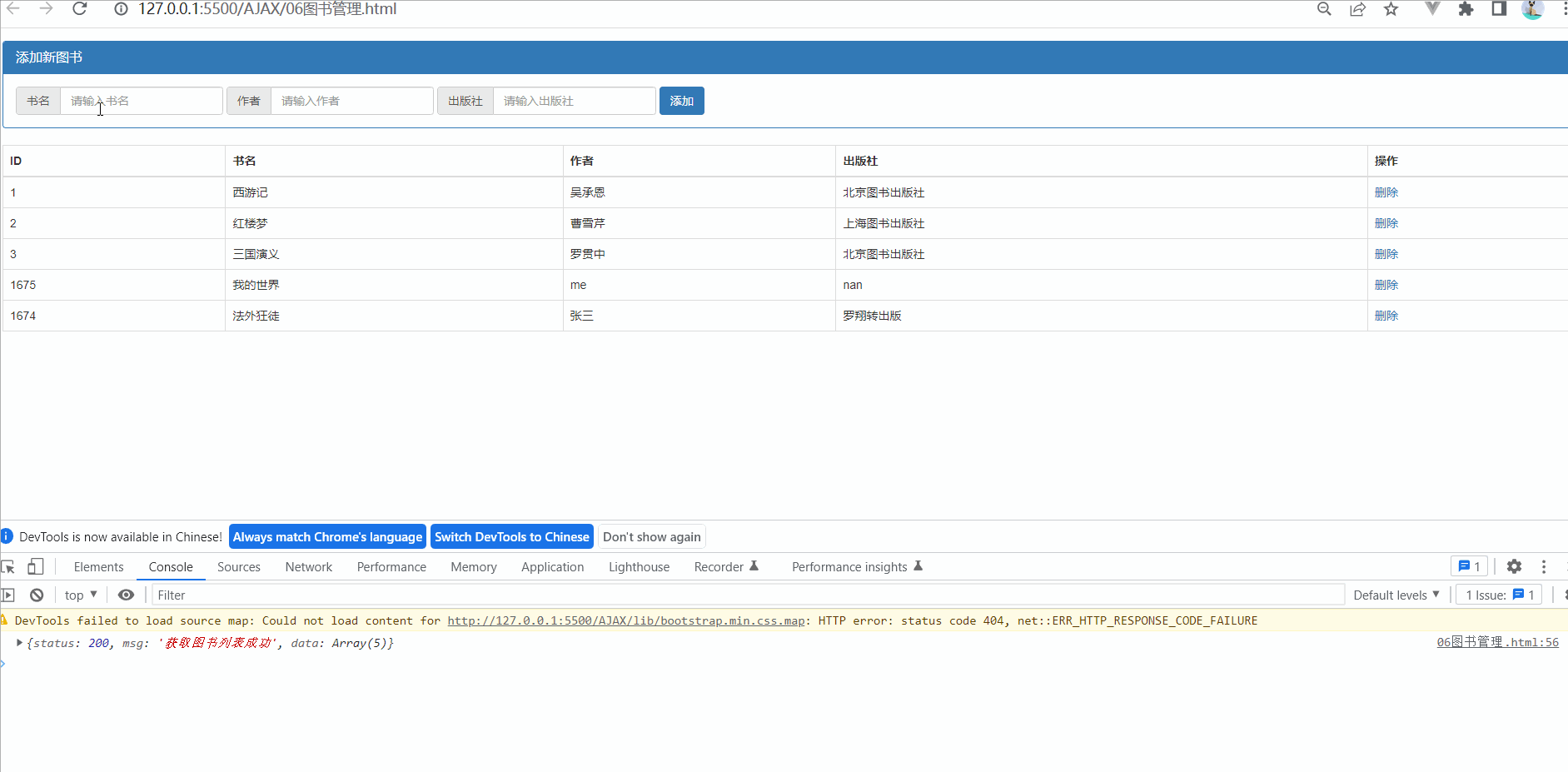Reload the current page
1568x772 pixels.
[x=79, y=9]
